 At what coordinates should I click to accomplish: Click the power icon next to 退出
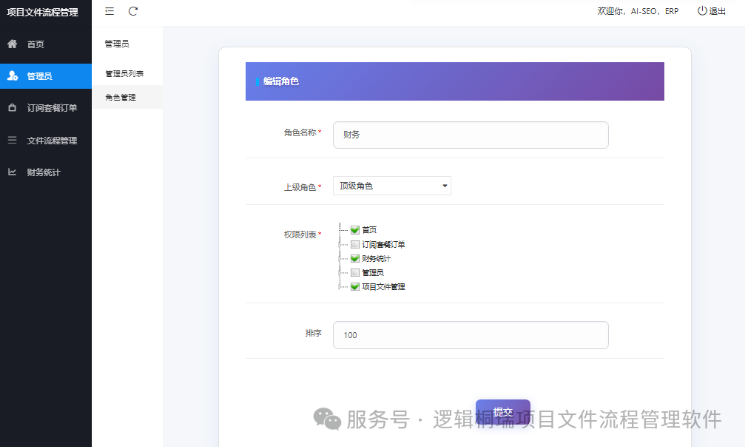[x=702, y=11]
